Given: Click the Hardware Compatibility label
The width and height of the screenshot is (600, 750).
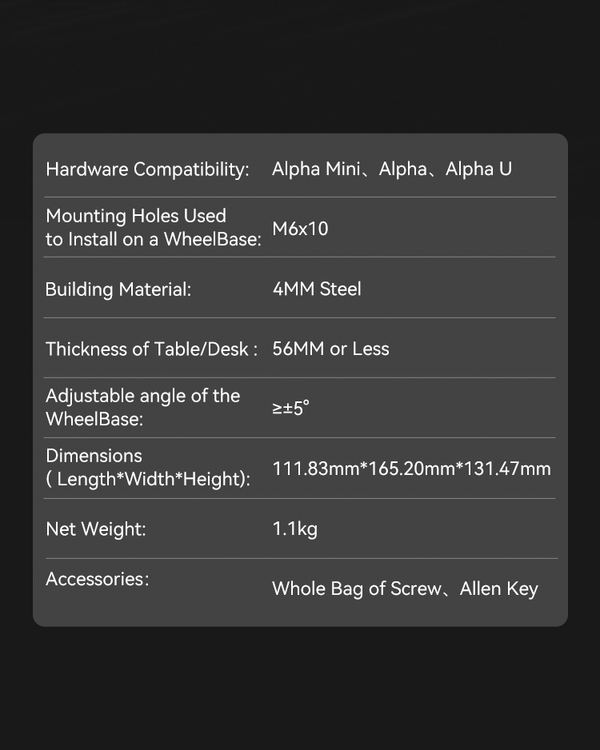Looking at the screenshot, I should (x=147, y=169).
